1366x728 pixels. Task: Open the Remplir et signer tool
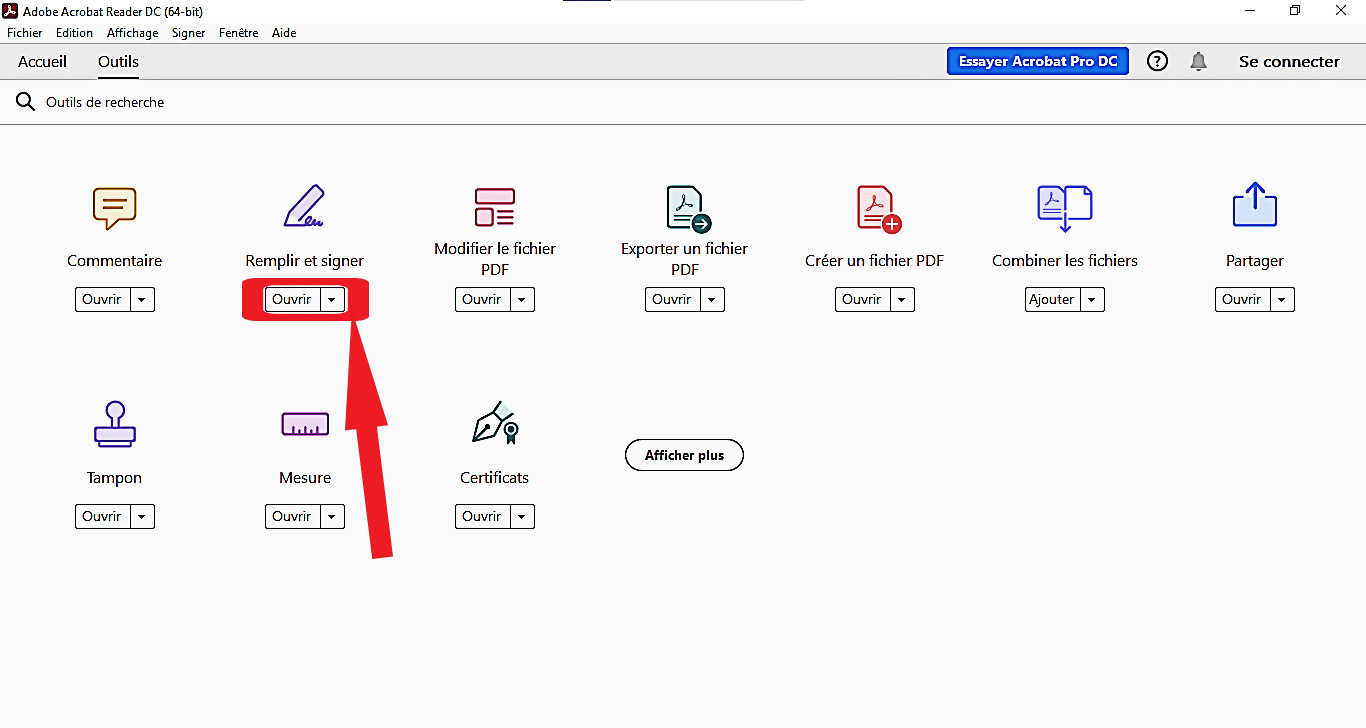292,299
